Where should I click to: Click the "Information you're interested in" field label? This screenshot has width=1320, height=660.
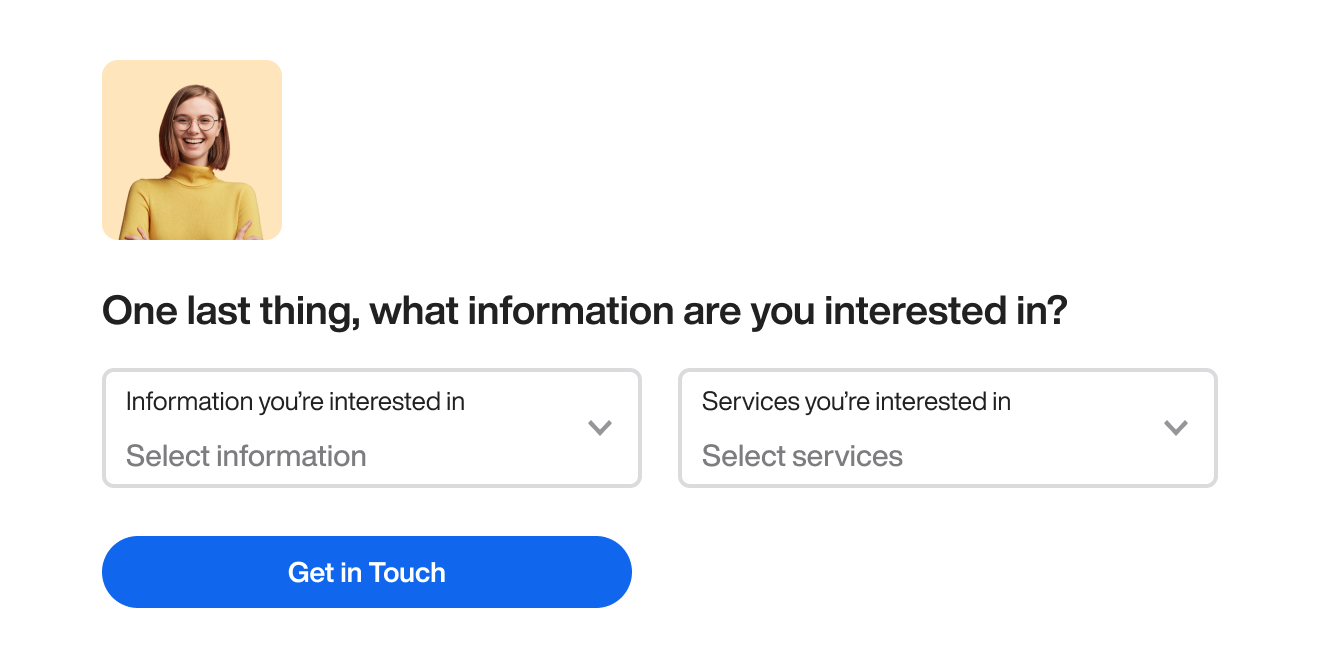[295, 402]
